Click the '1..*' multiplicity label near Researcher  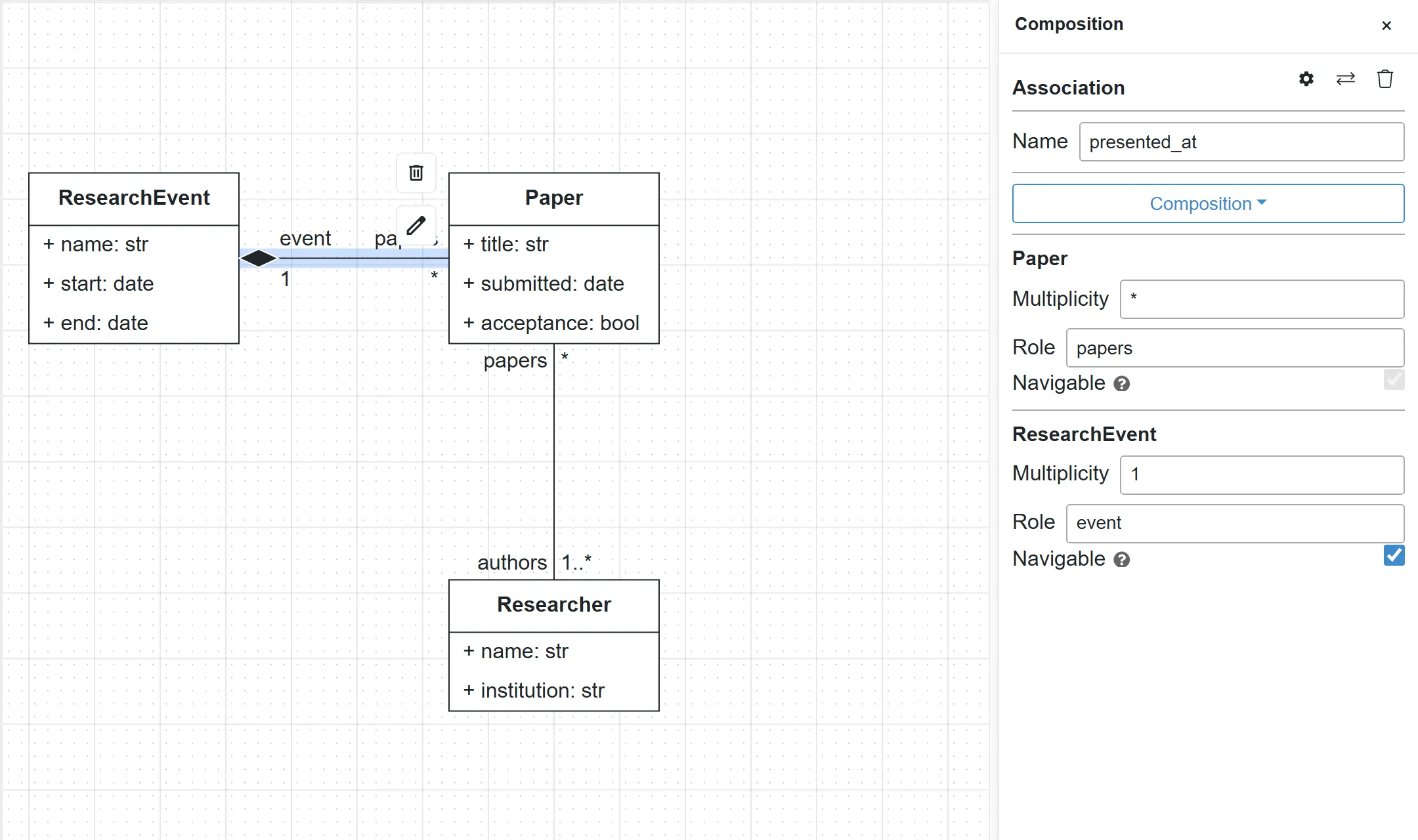click(x=576, y=562)
